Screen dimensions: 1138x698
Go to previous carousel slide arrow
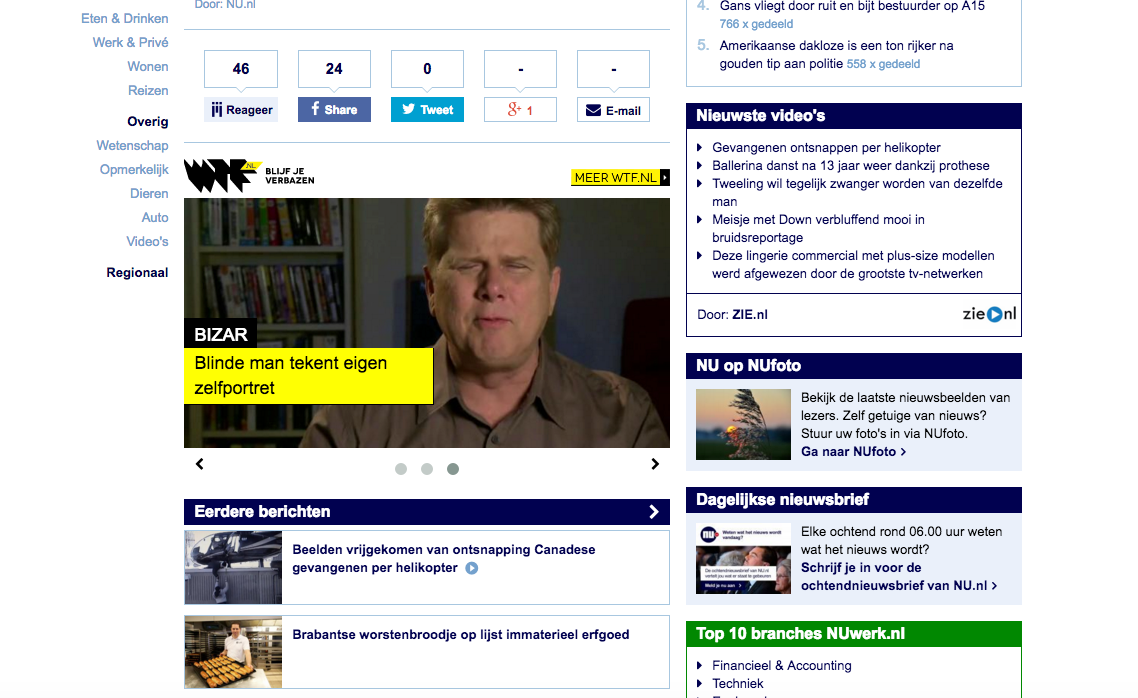tap(200, 464)
